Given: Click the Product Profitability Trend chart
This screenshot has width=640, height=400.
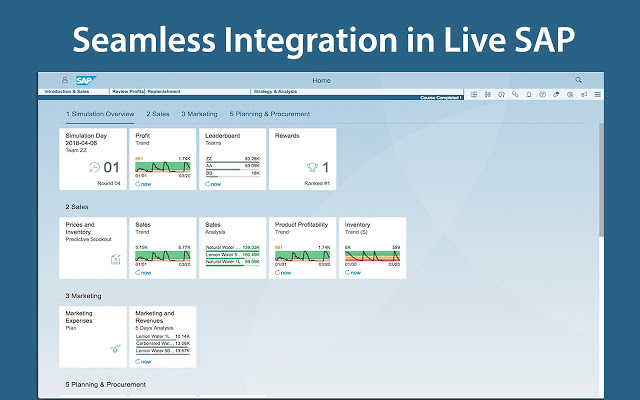Looking at the screenshot, I should [302, 256].
